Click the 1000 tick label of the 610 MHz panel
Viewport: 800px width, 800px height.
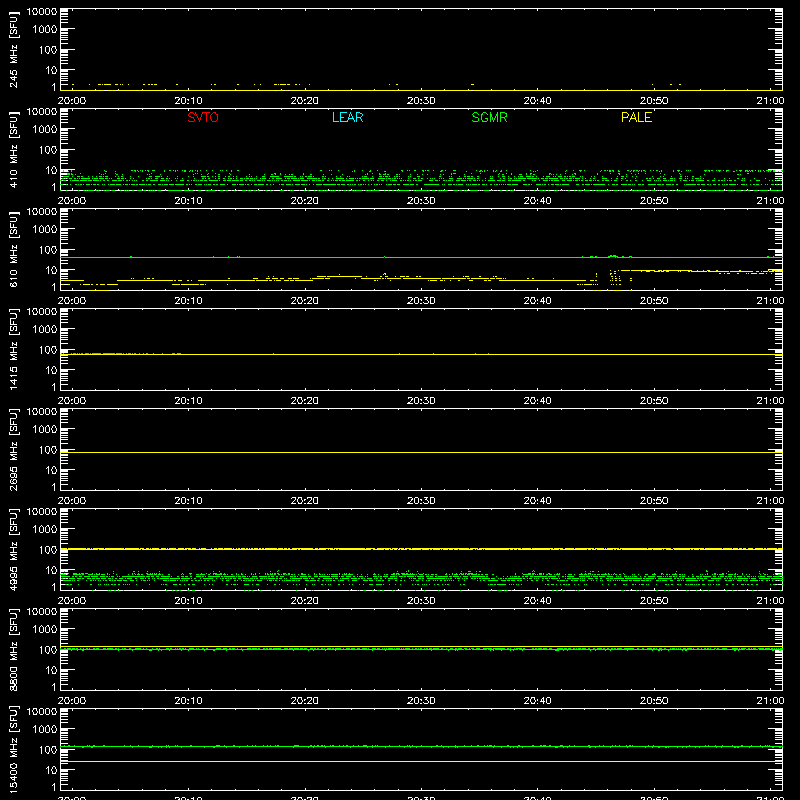coord(45,230)
